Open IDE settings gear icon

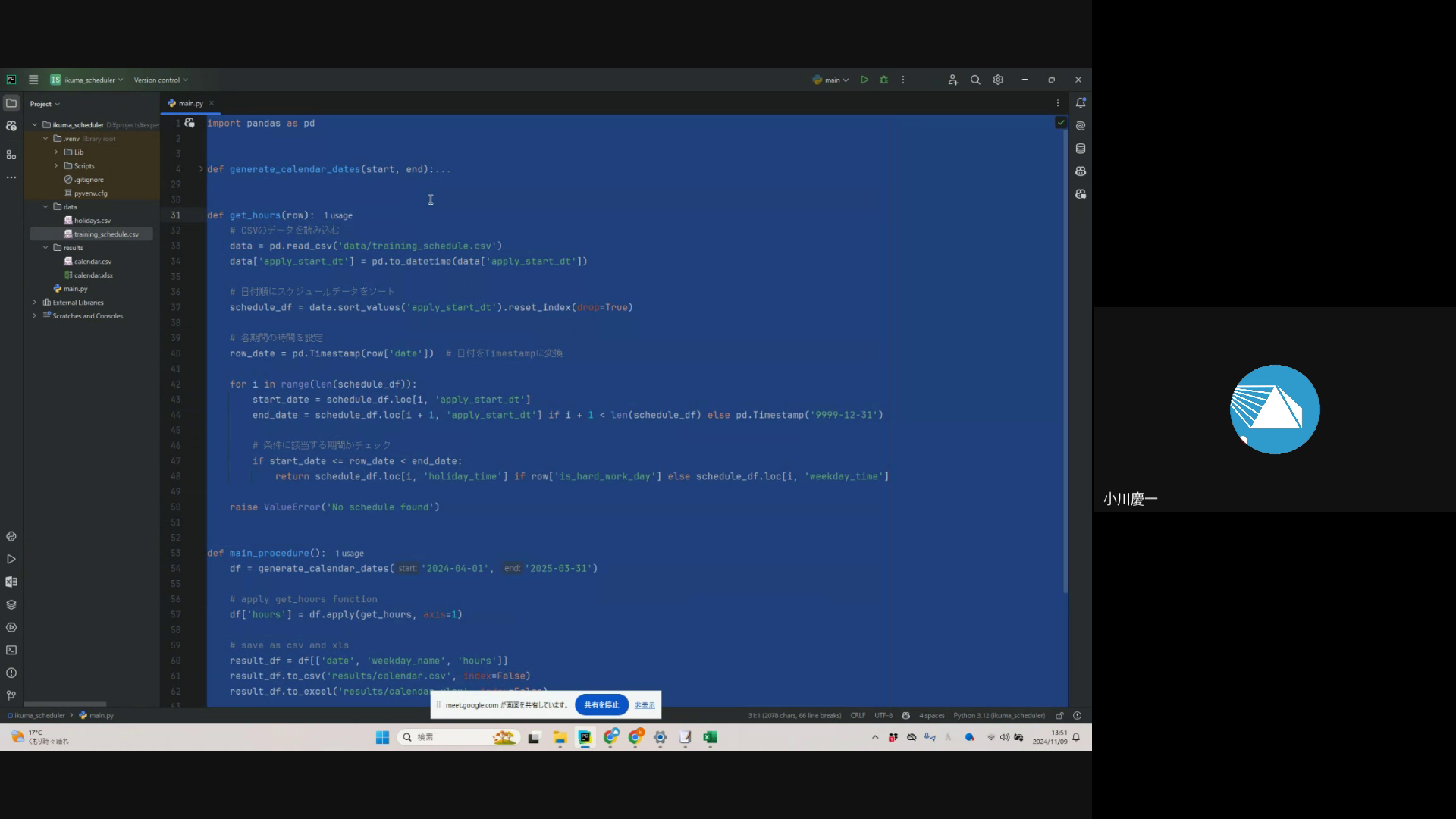[x=998, y=80]
